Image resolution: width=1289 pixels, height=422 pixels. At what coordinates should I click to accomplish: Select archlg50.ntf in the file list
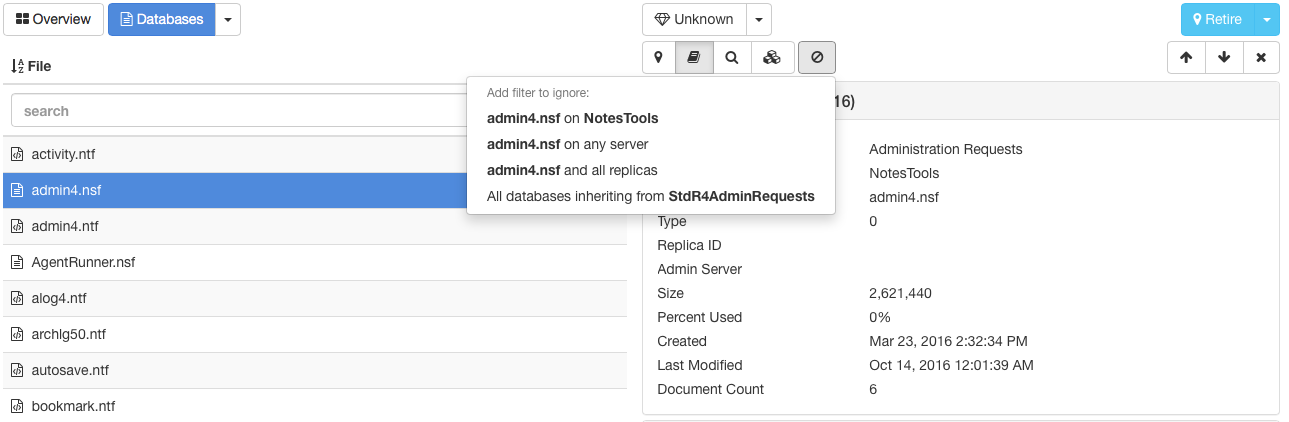(x=315, y=334)
